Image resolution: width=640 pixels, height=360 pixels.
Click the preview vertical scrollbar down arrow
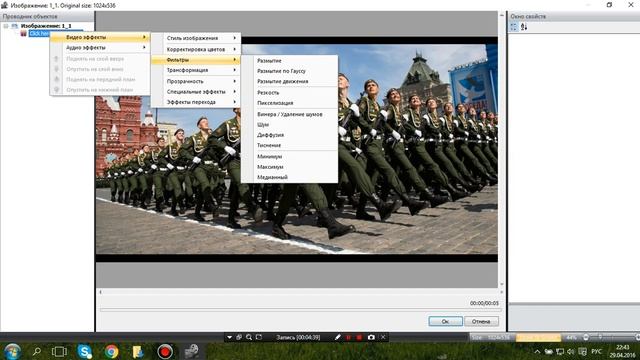coord(502,284)
